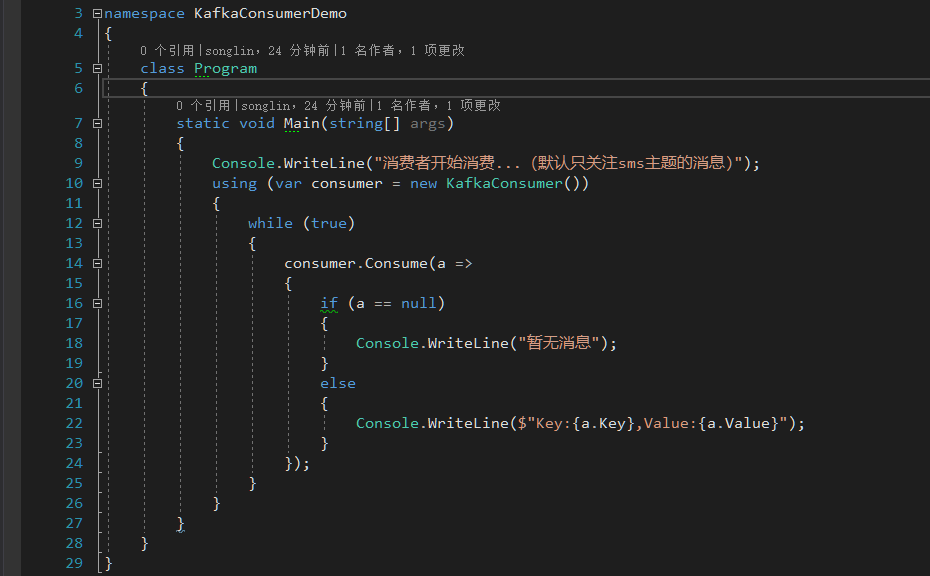The width and height of the screenshot is (930, 576).
Task: Click the closing '});' on line 24
Action: pyautogui.click(x=297, y=463)
